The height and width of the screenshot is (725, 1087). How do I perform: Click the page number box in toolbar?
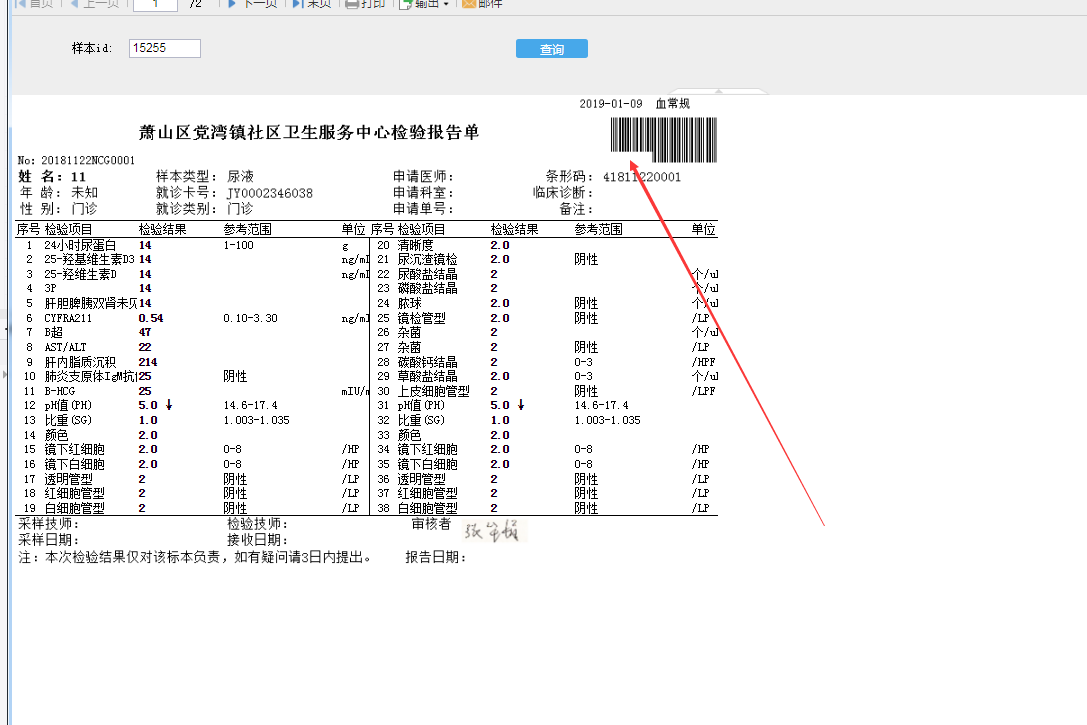click(x=155, y=4)
